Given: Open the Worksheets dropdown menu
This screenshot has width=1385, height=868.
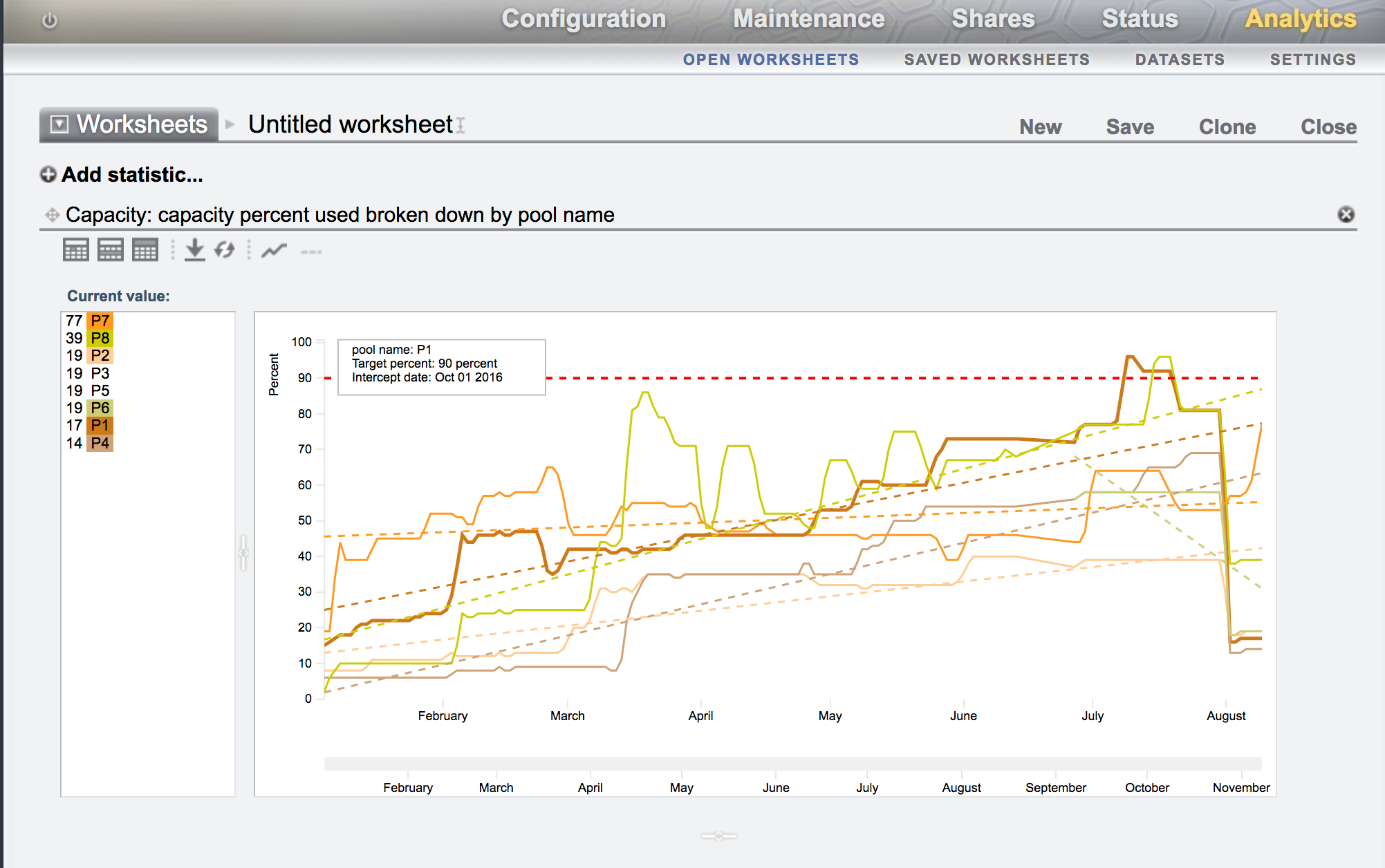Looking at the screenshot, I should (60, 124).
